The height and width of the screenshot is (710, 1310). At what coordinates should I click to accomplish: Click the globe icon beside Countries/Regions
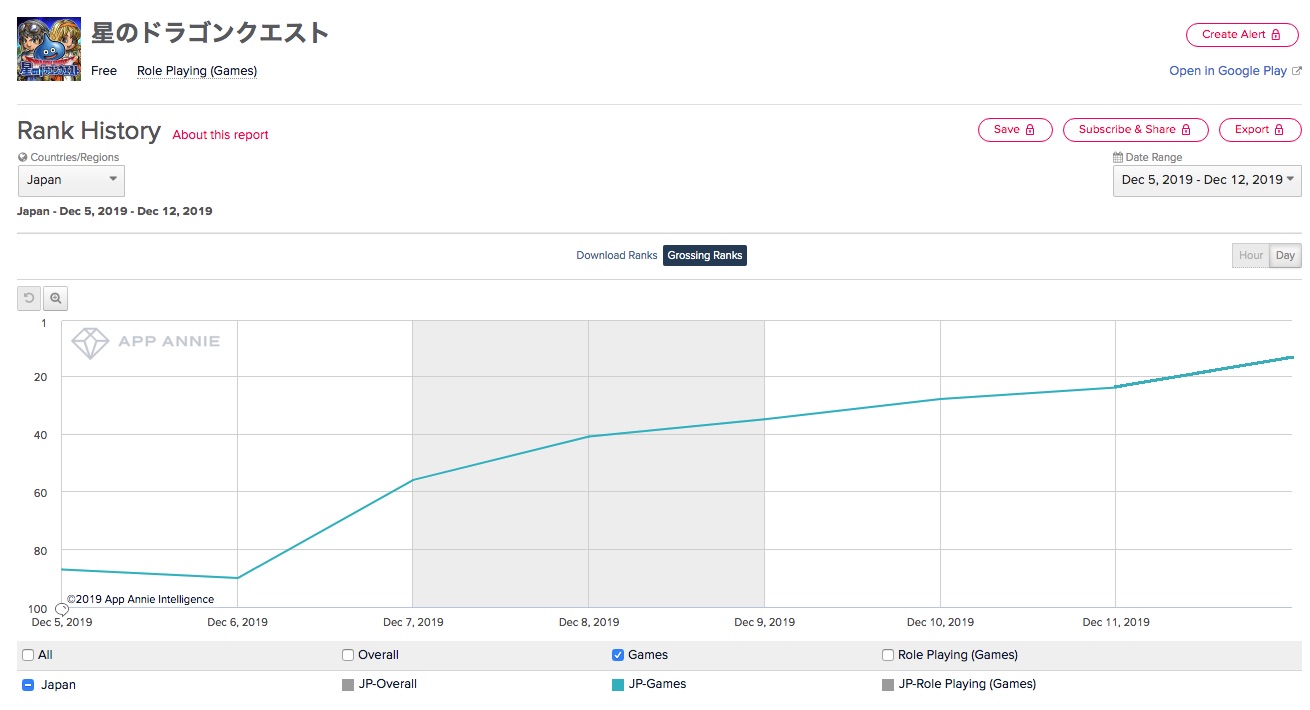23,157
